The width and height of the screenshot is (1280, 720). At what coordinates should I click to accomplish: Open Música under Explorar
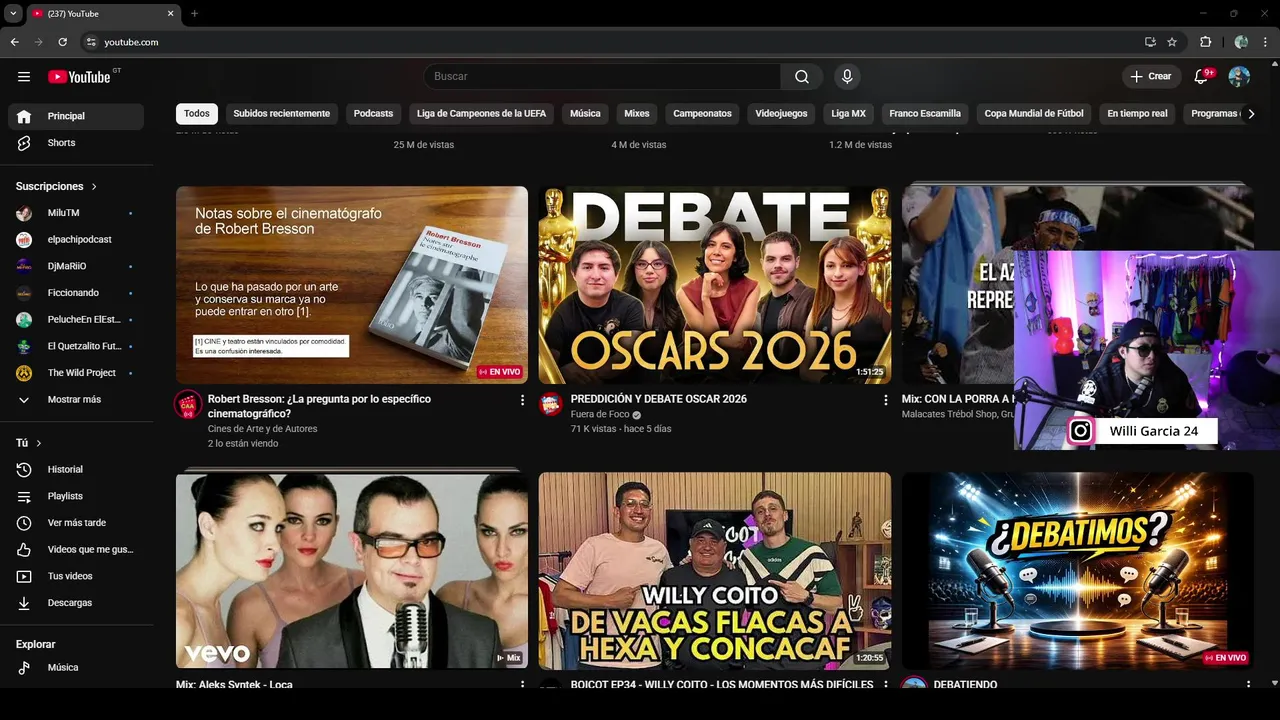tap(76, 668)
